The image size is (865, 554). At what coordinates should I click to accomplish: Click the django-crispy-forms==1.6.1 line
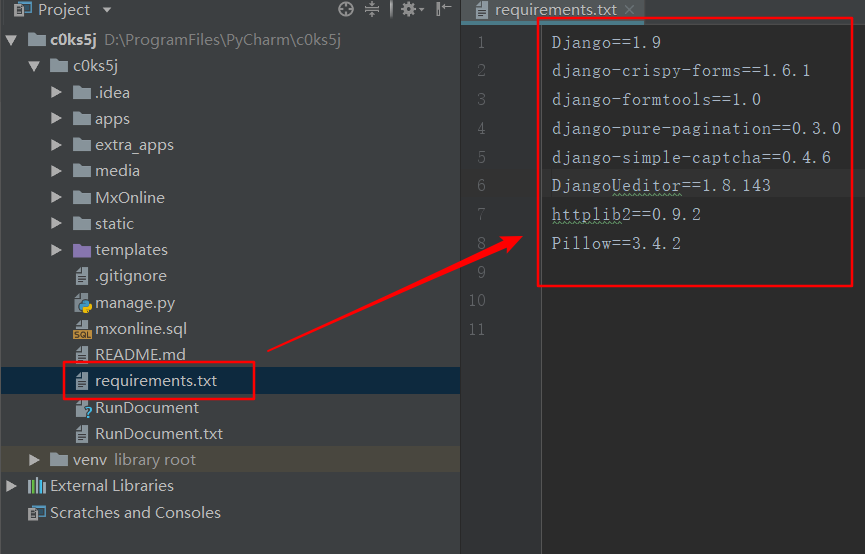[681, 71]
